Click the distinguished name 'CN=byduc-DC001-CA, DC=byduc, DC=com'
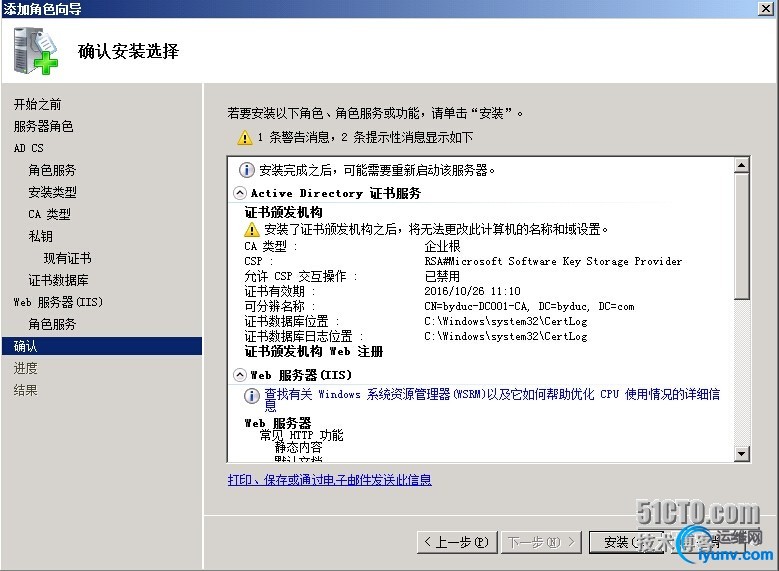The width and height of the screenshot is (779, 571). click(x=529, y=307)
